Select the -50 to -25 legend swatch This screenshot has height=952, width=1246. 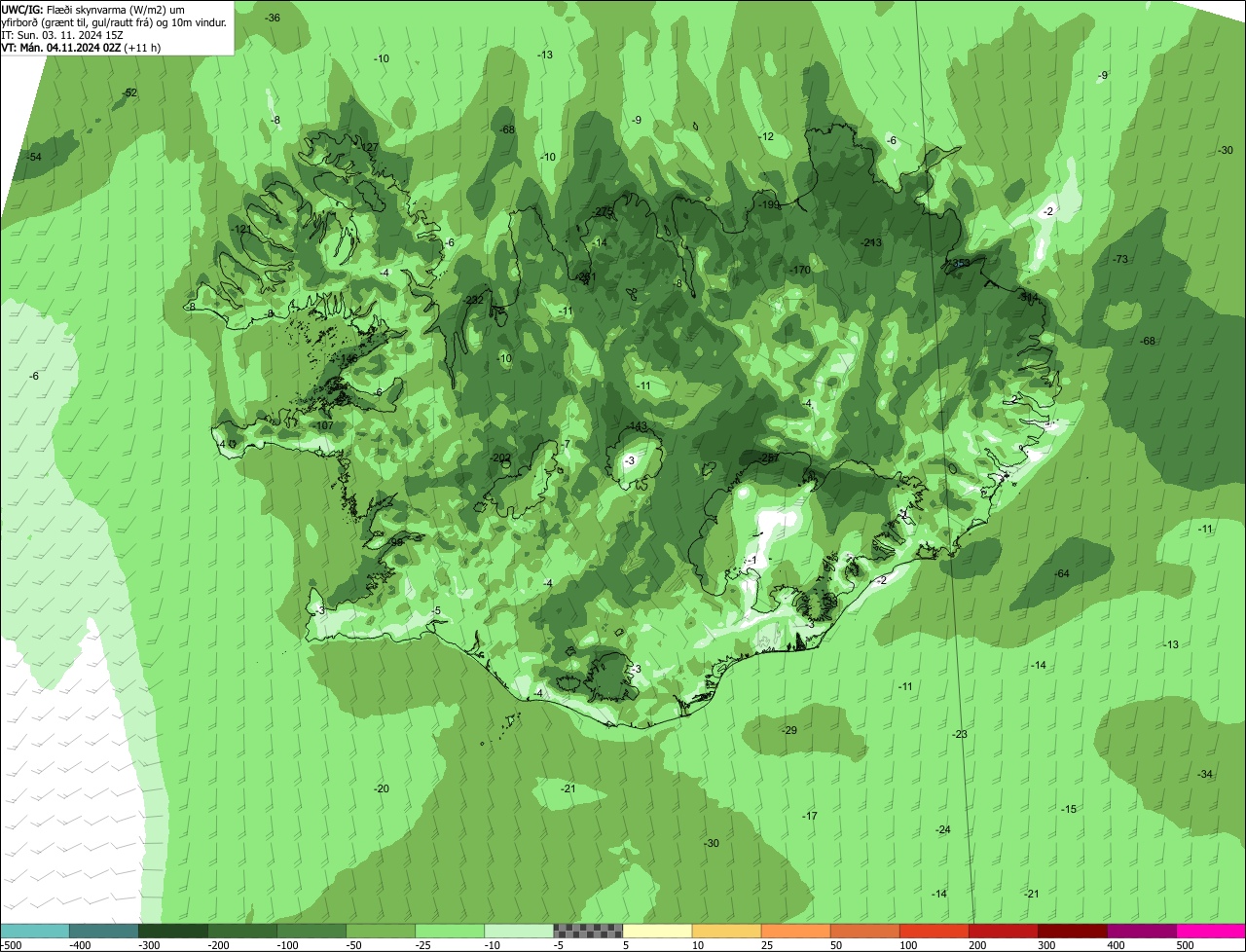tap(381, 931)
